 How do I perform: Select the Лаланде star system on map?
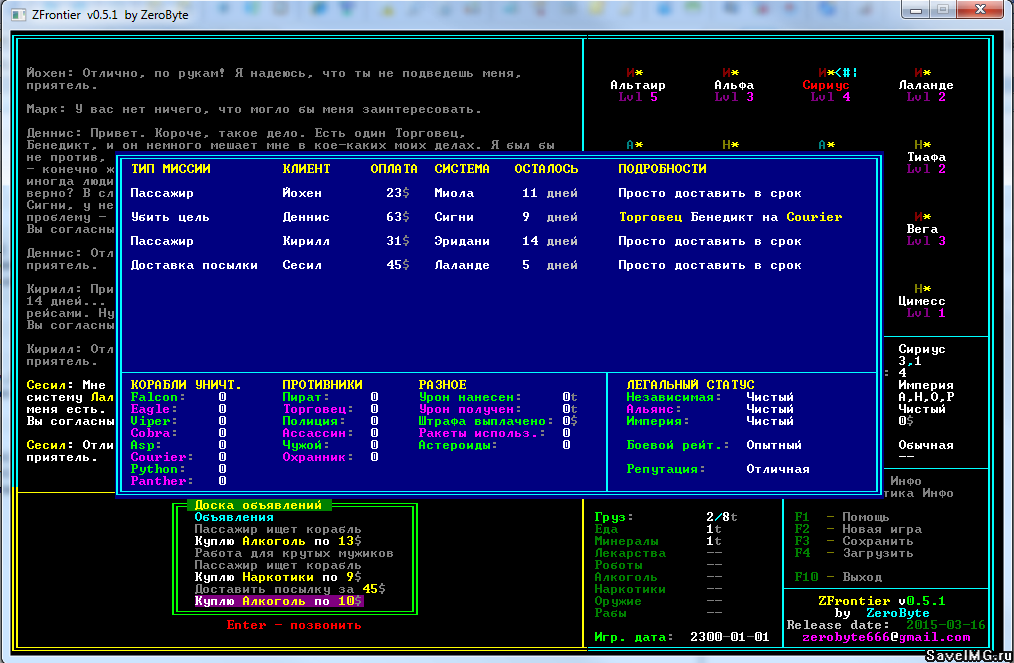pyautogui.click(x=925, y=85)
